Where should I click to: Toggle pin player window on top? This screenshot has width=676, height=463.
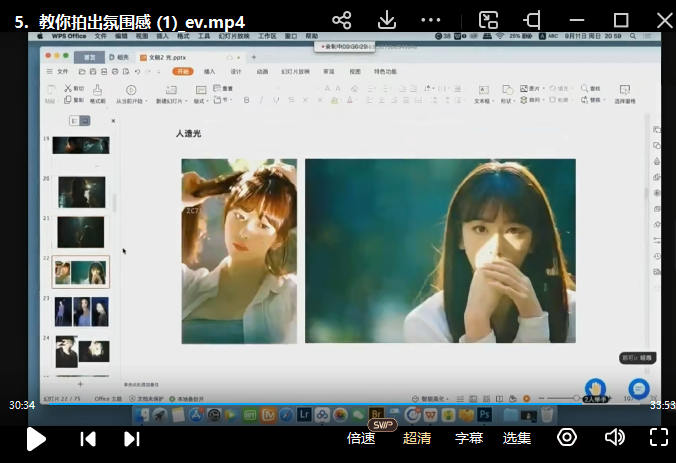coord(532,20)
